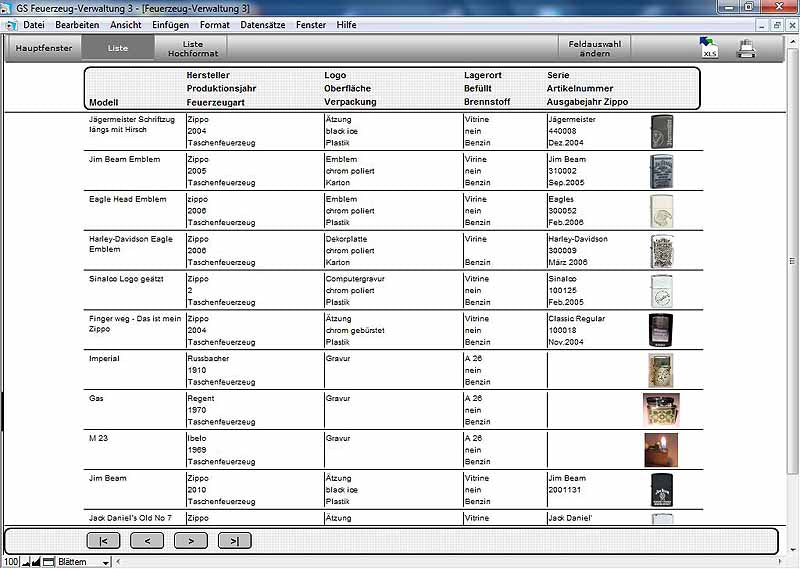The height and width of the screenshot is (569, 800).
Task: Select the Liste tab
Action: point(118,48)
